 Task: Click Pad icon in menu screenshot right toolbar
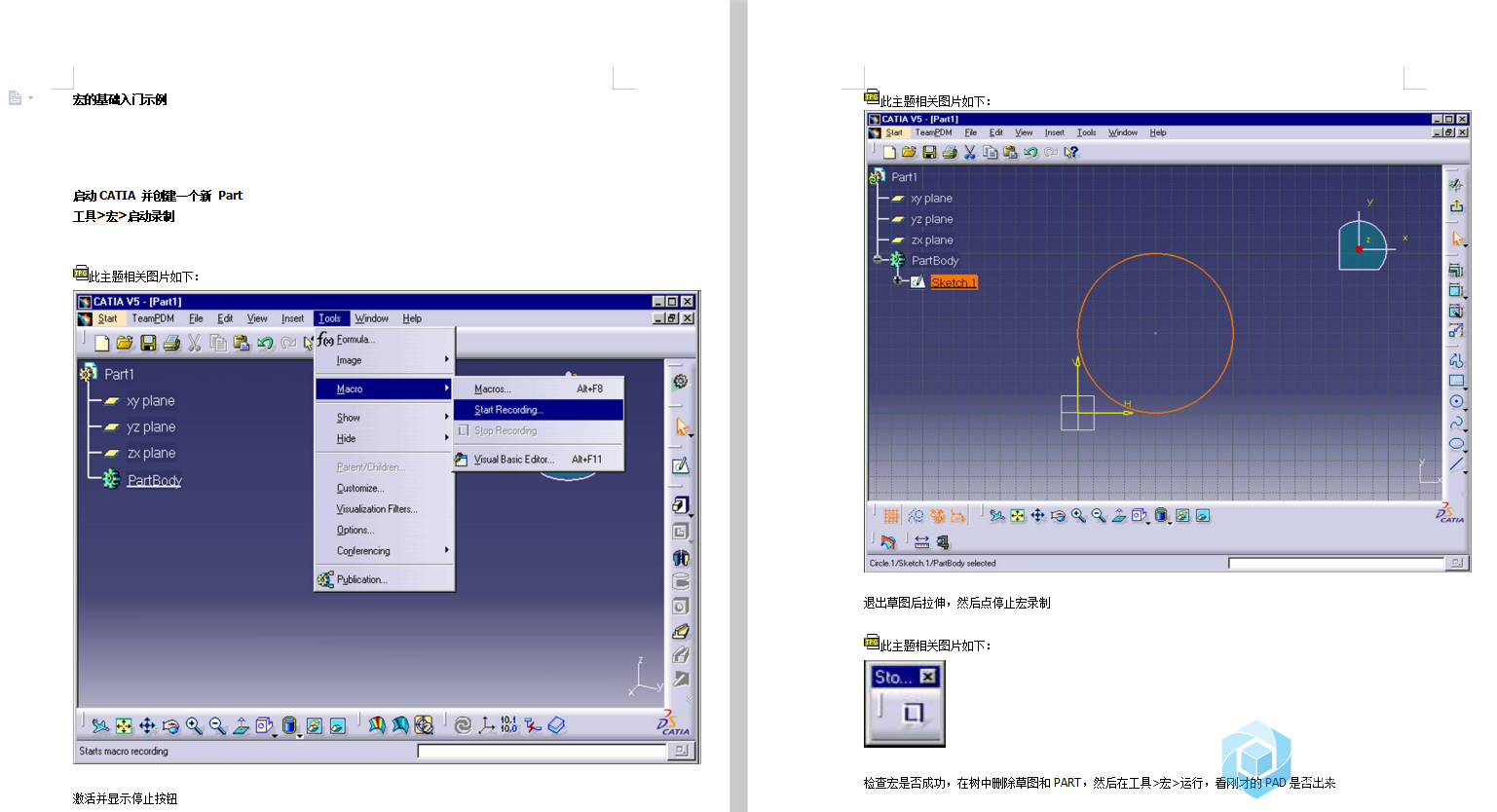[x=681, y=504]
